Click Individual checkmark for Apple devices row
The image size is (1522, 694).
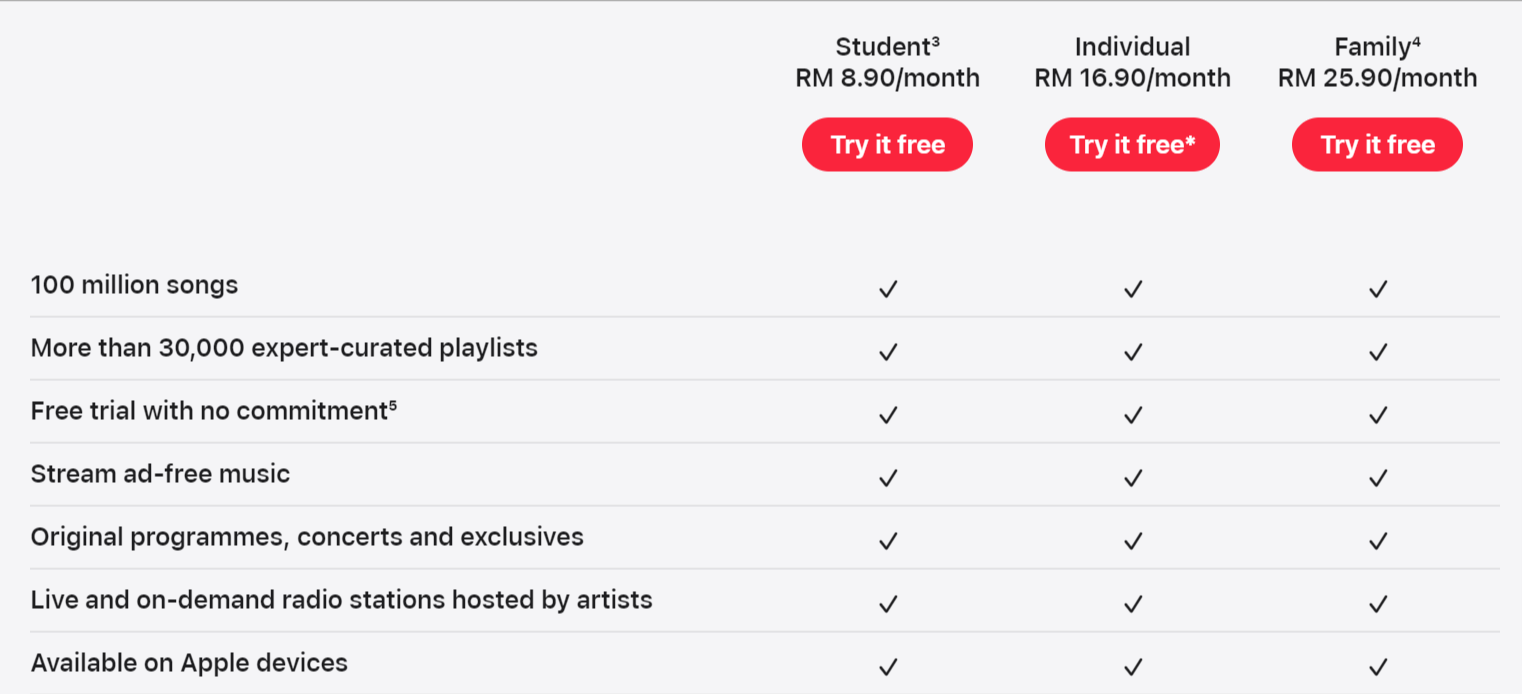coord(1132,666)
